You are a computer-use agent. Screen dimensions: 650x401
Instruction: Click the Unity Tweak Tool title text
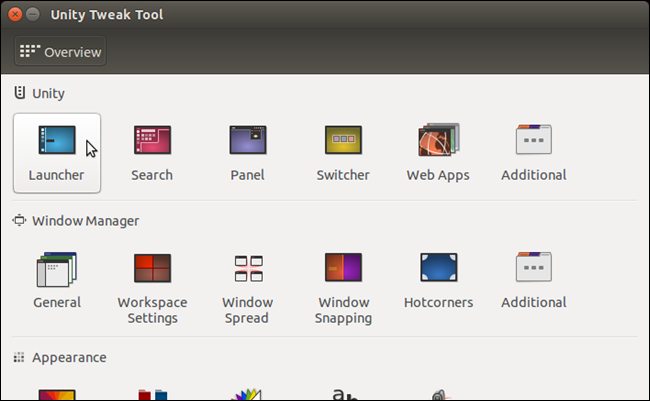point(107,15)
